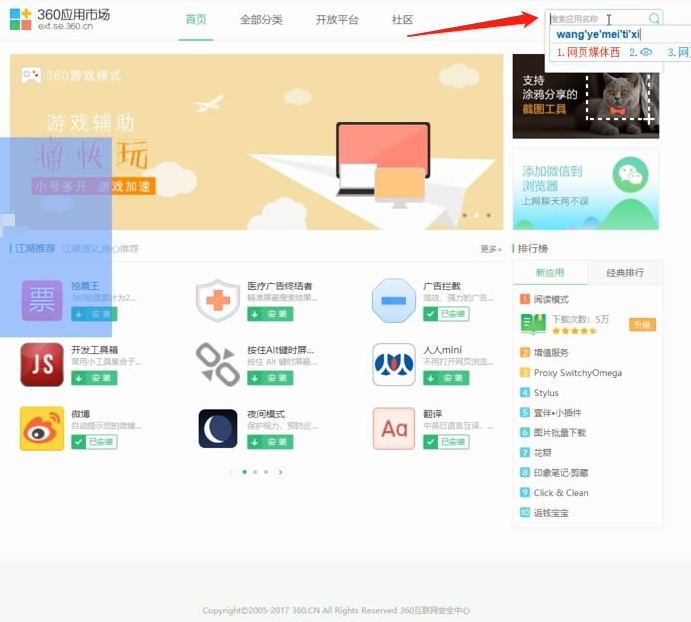The width and height of the screenshot is (691, 622).
Task: Select third banner carousel dot
Action: tap(488, 215)
